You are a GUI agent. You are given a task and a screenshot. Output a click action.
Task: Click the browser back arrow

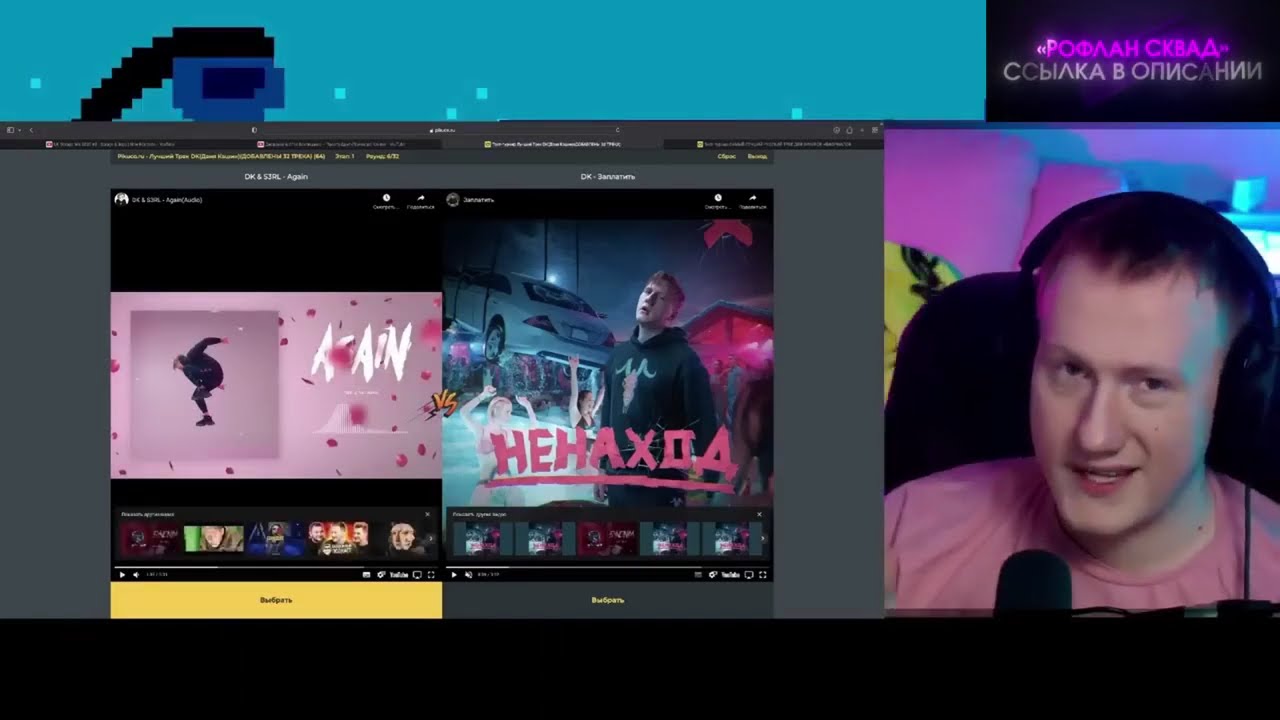(x=31, y=130)
